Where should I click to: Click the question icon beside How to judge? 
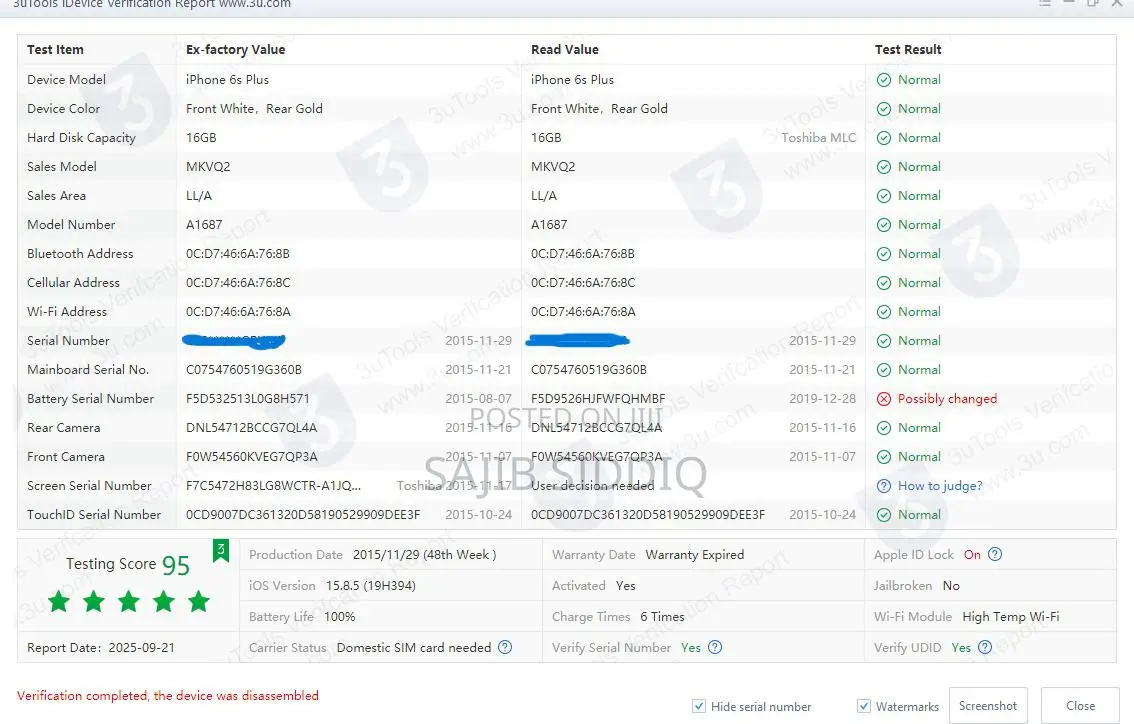coord(884,486)
